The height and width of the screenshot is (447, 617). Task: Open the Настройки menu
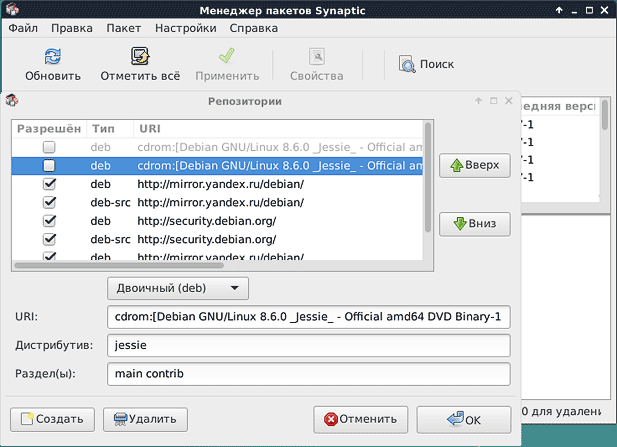coord(186,28)
